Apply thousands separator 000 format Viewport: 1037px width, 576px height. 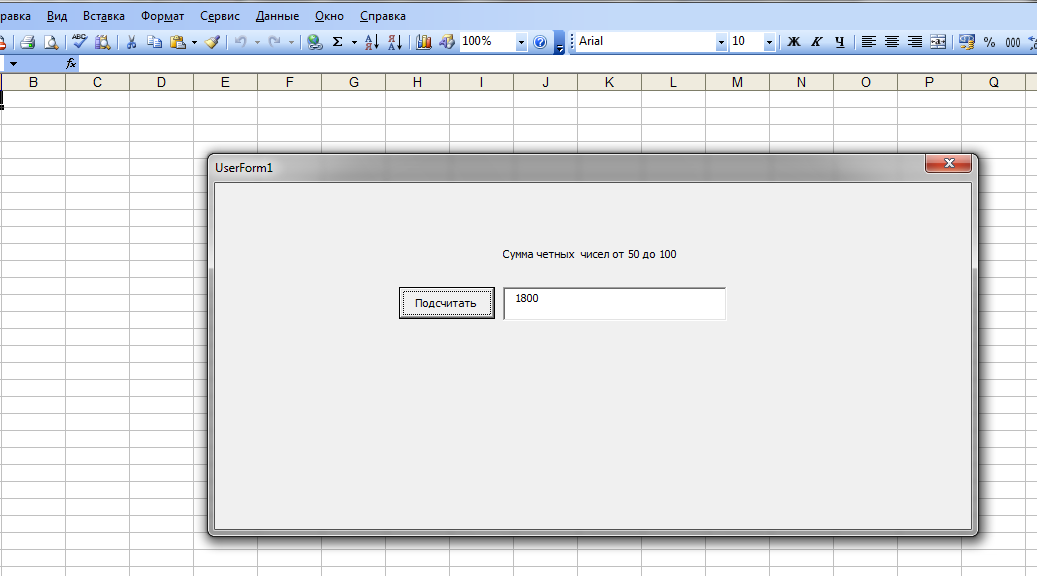[1013, 42]
